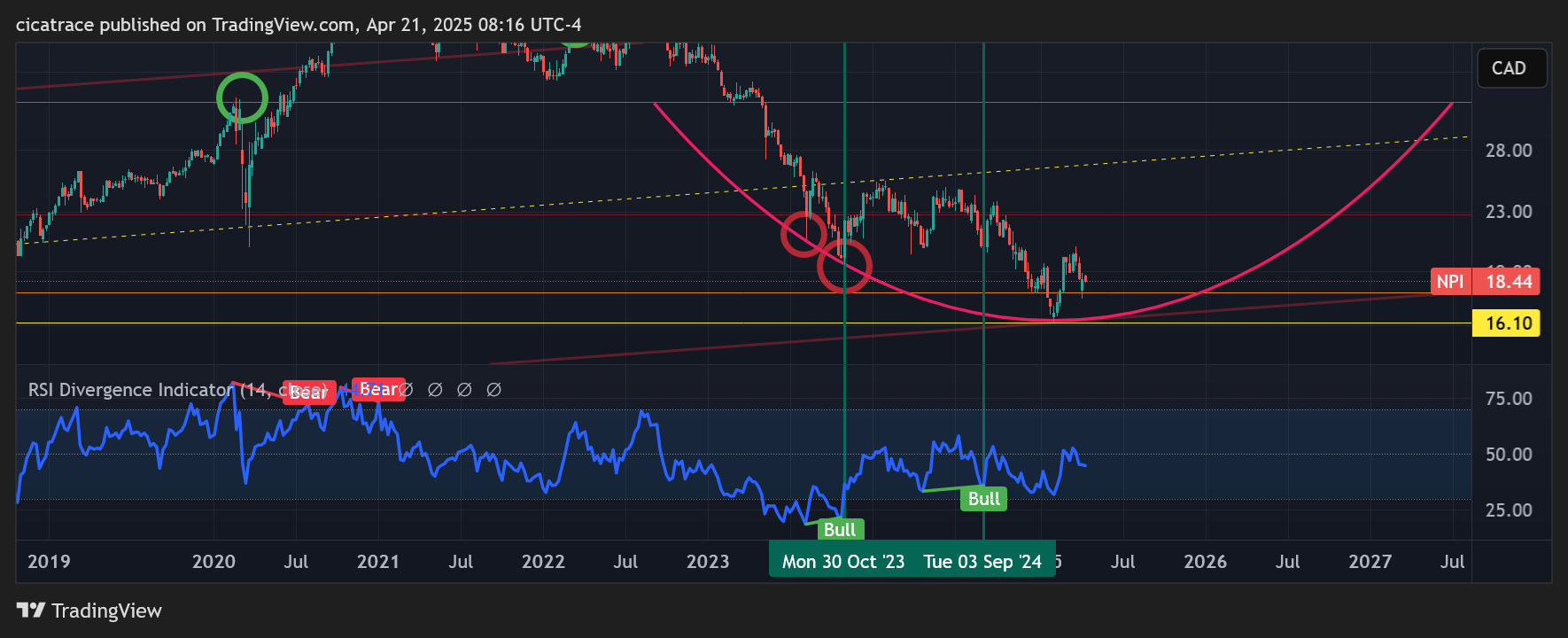This screenshot has height=638, width=1568.
Task: Click the 2019 time axis label
Action: 49,562
